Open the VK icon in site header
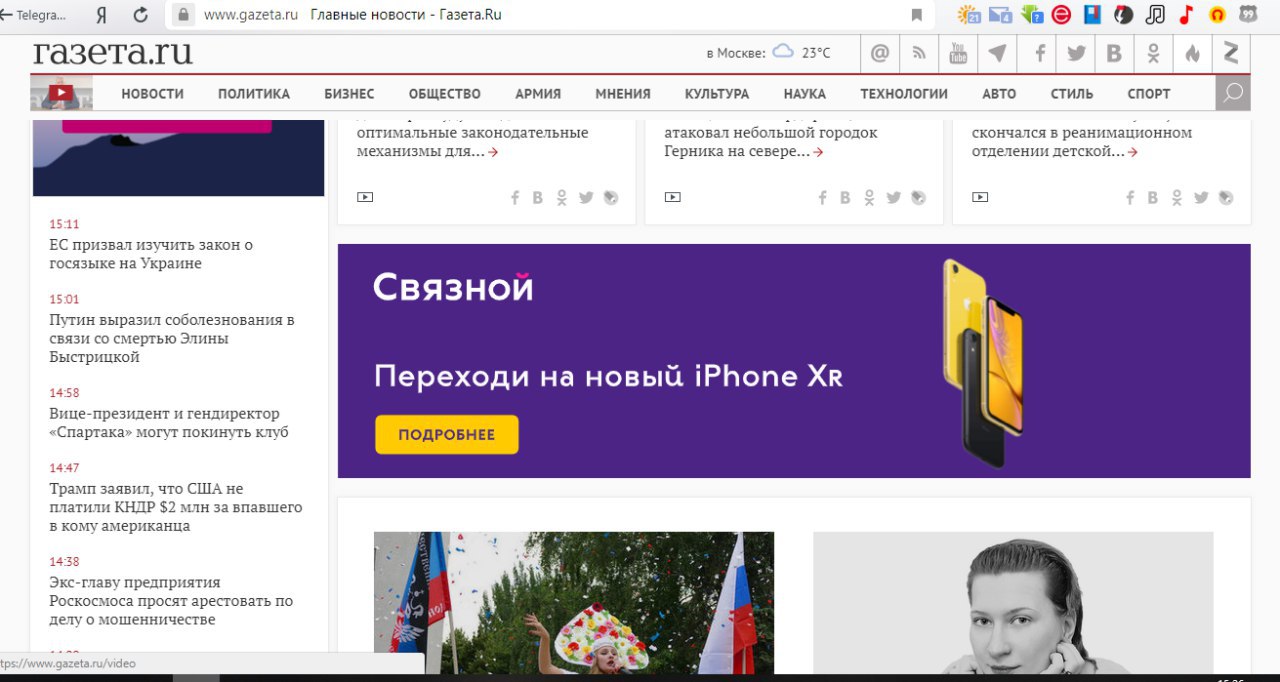 (x=1114, y=53)
